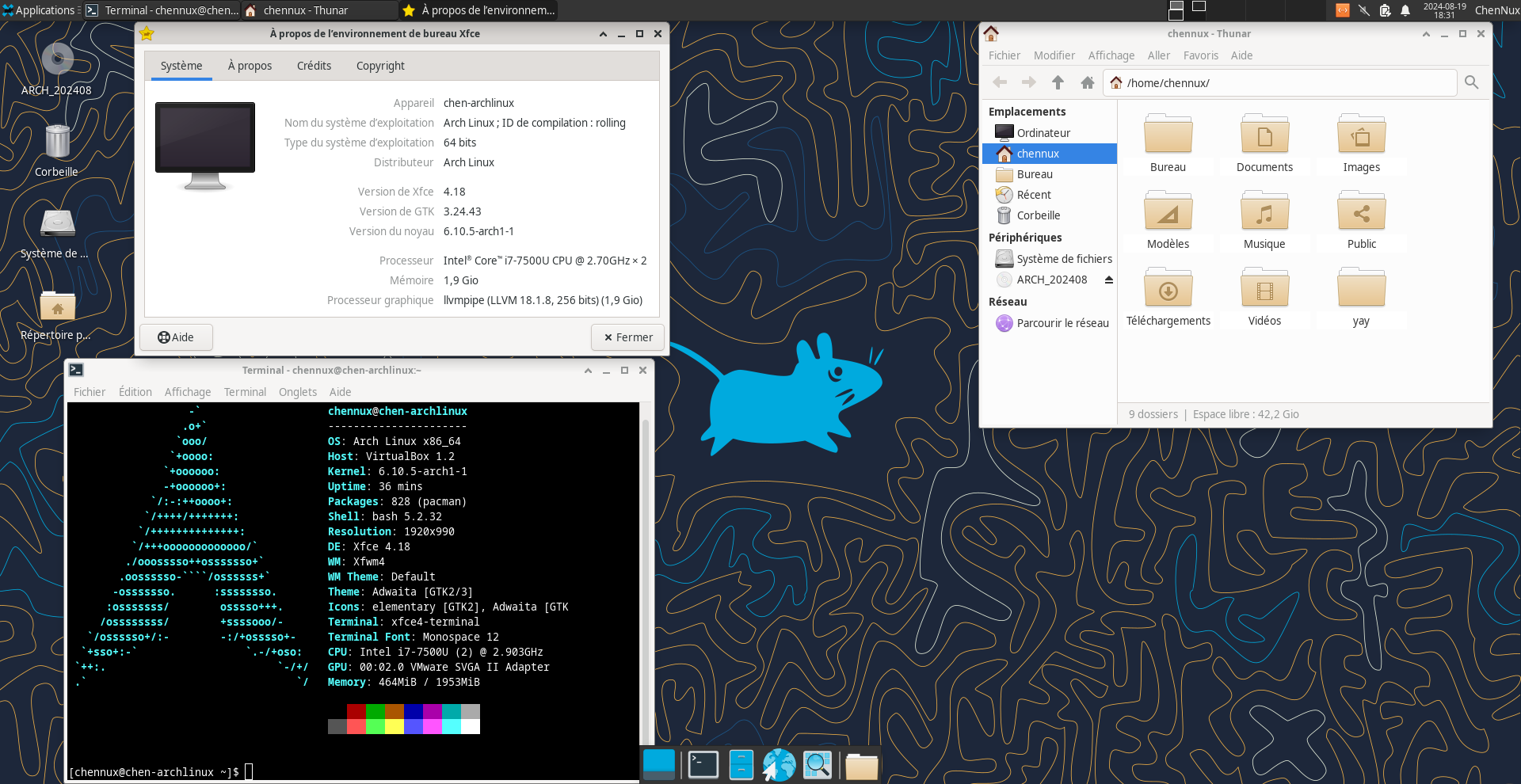Viewport: 1521px width, 784px height.
Task: Click the /home/chennux/ location bar
Action: [x=1280, y=83]
